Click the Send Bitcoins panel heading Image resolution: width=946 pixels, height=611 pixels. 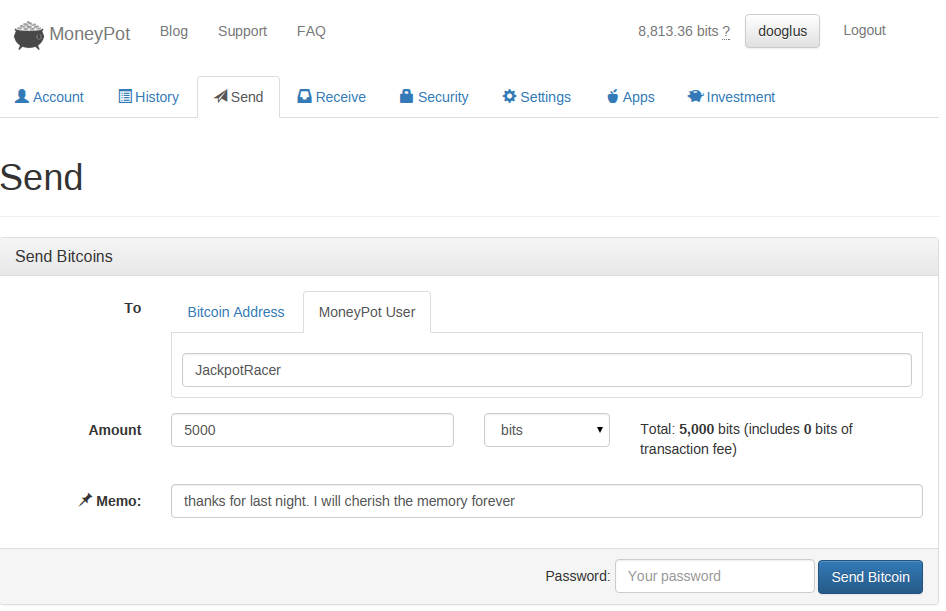coord(64,256)
